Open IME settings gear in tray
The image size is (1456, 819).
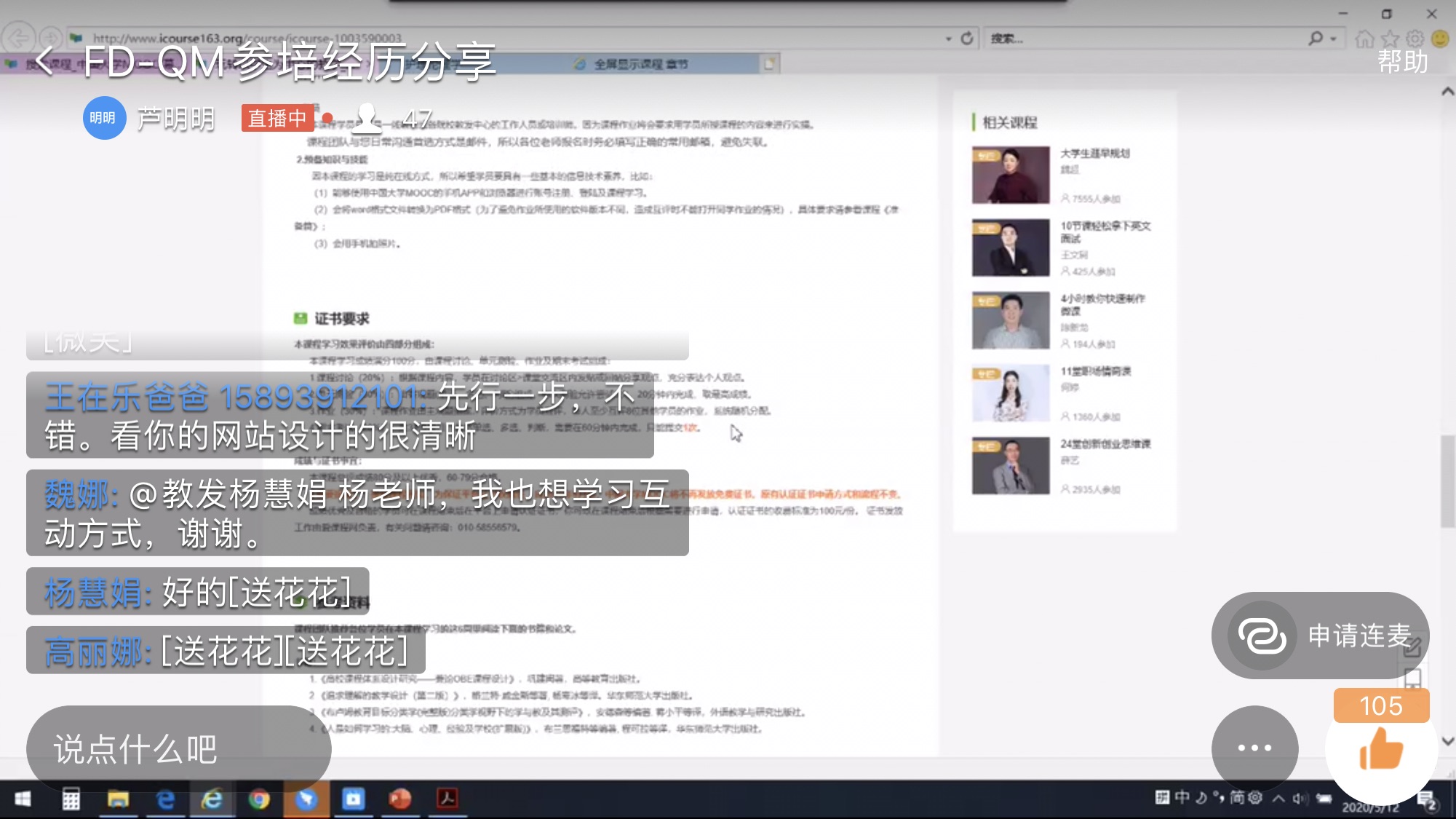click(1255, 798)
